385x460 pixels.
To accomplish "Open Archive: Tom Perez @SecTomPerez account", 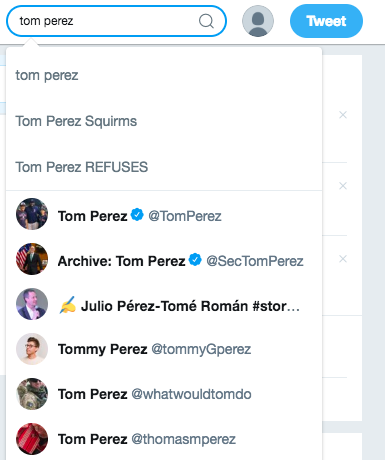I will point(164,259).
